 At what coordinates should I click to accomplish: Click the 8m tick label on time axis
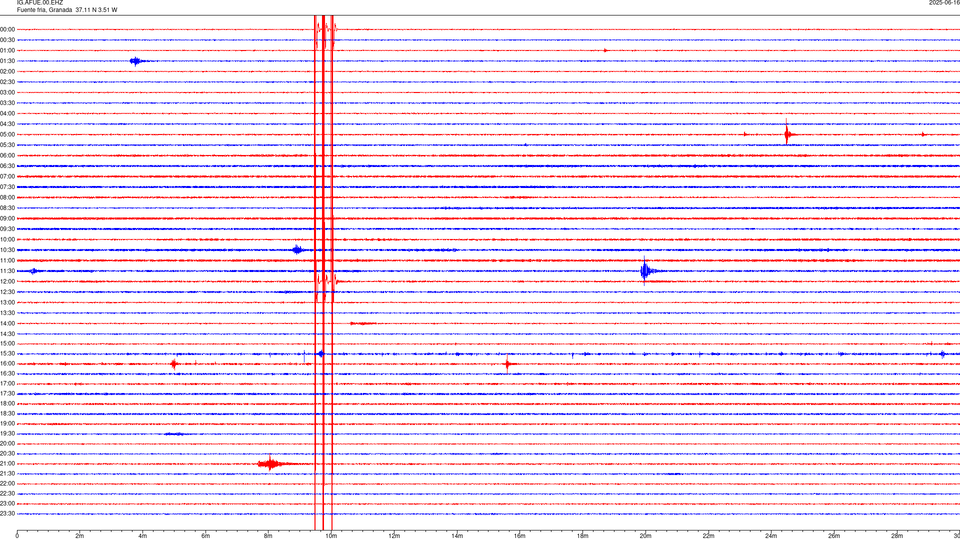pyautogui.click(x=268, y=536)
